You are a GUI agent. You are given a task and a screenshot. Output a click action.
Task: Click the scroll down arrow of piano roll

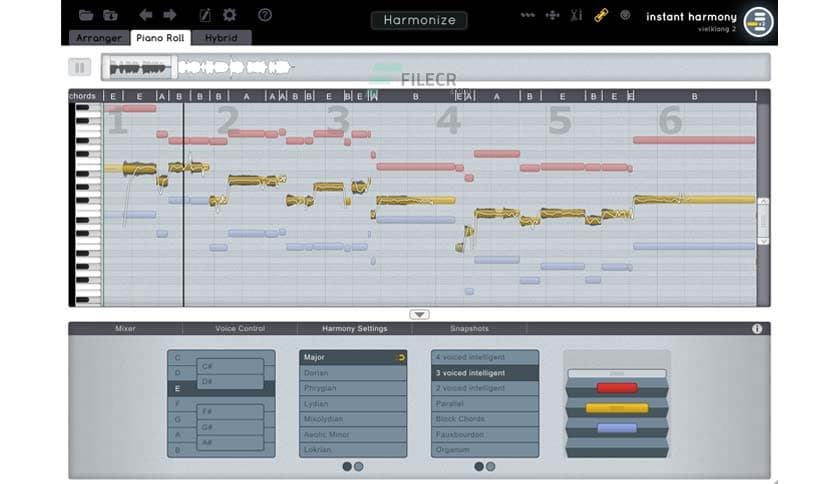click(763, 241)
